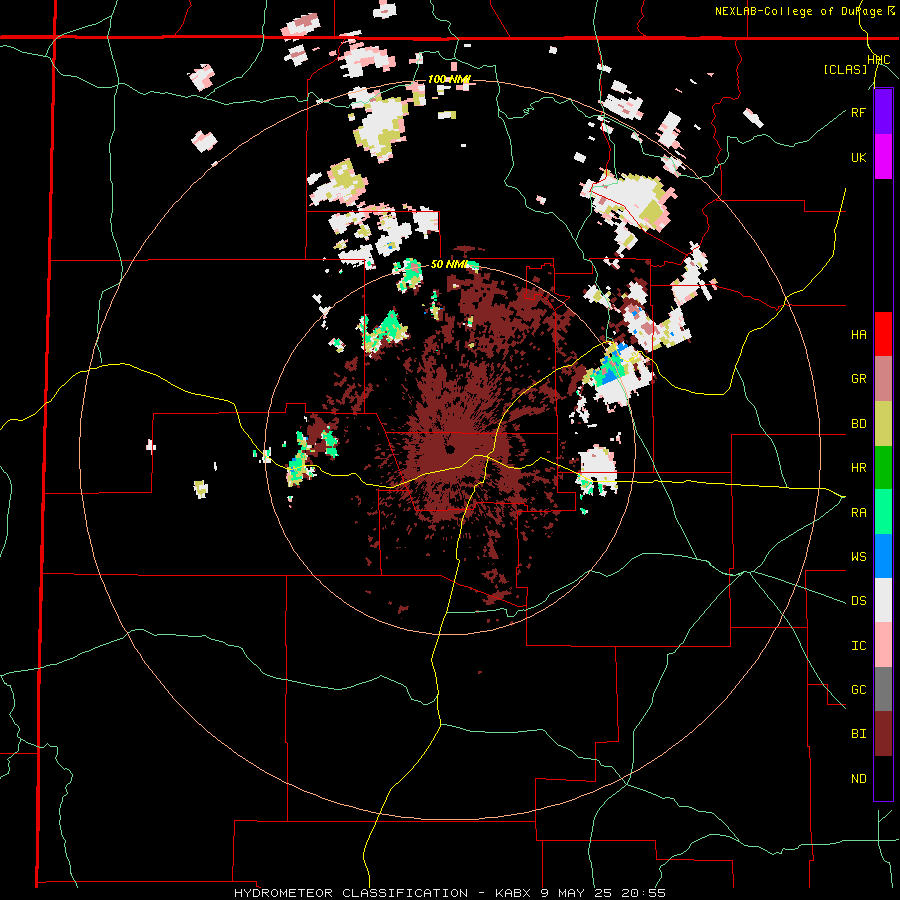Click the RF legend label
900x900 pixels.
[858, 112]
